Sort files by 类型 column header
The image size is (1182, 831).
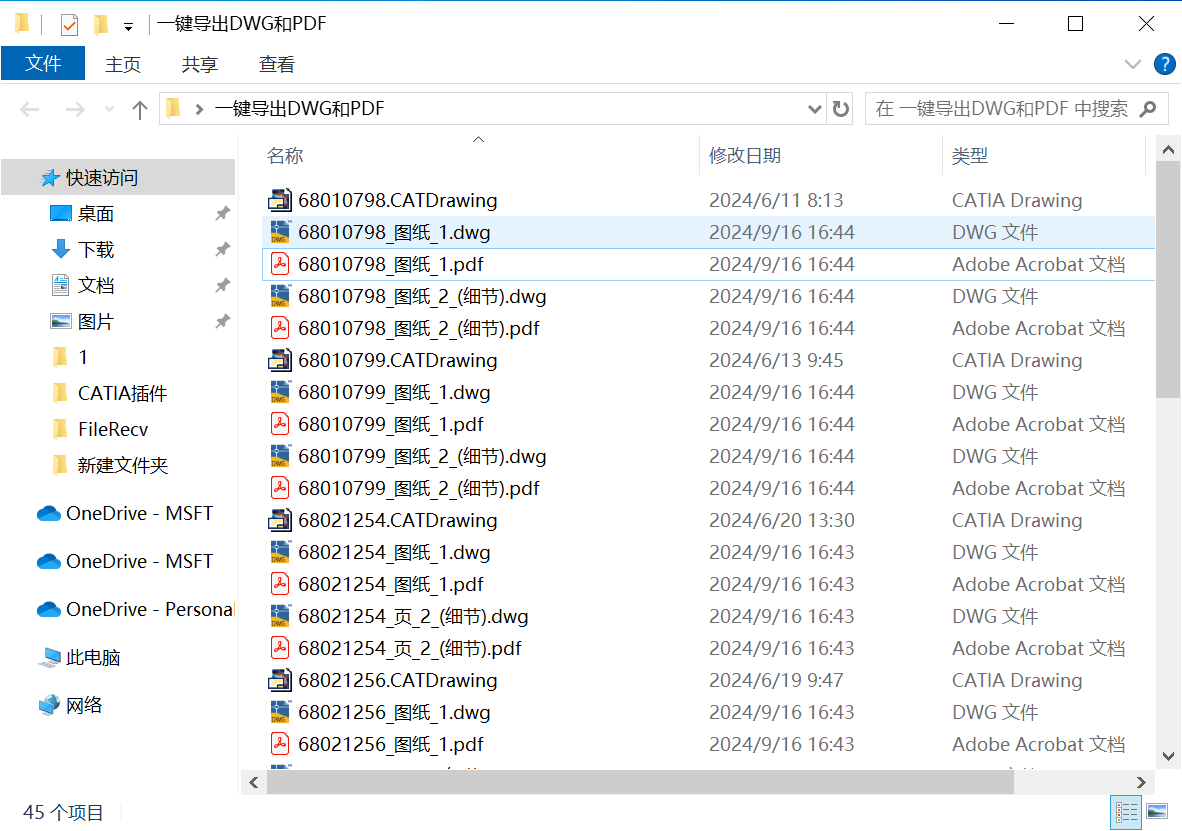coord(969,156)
